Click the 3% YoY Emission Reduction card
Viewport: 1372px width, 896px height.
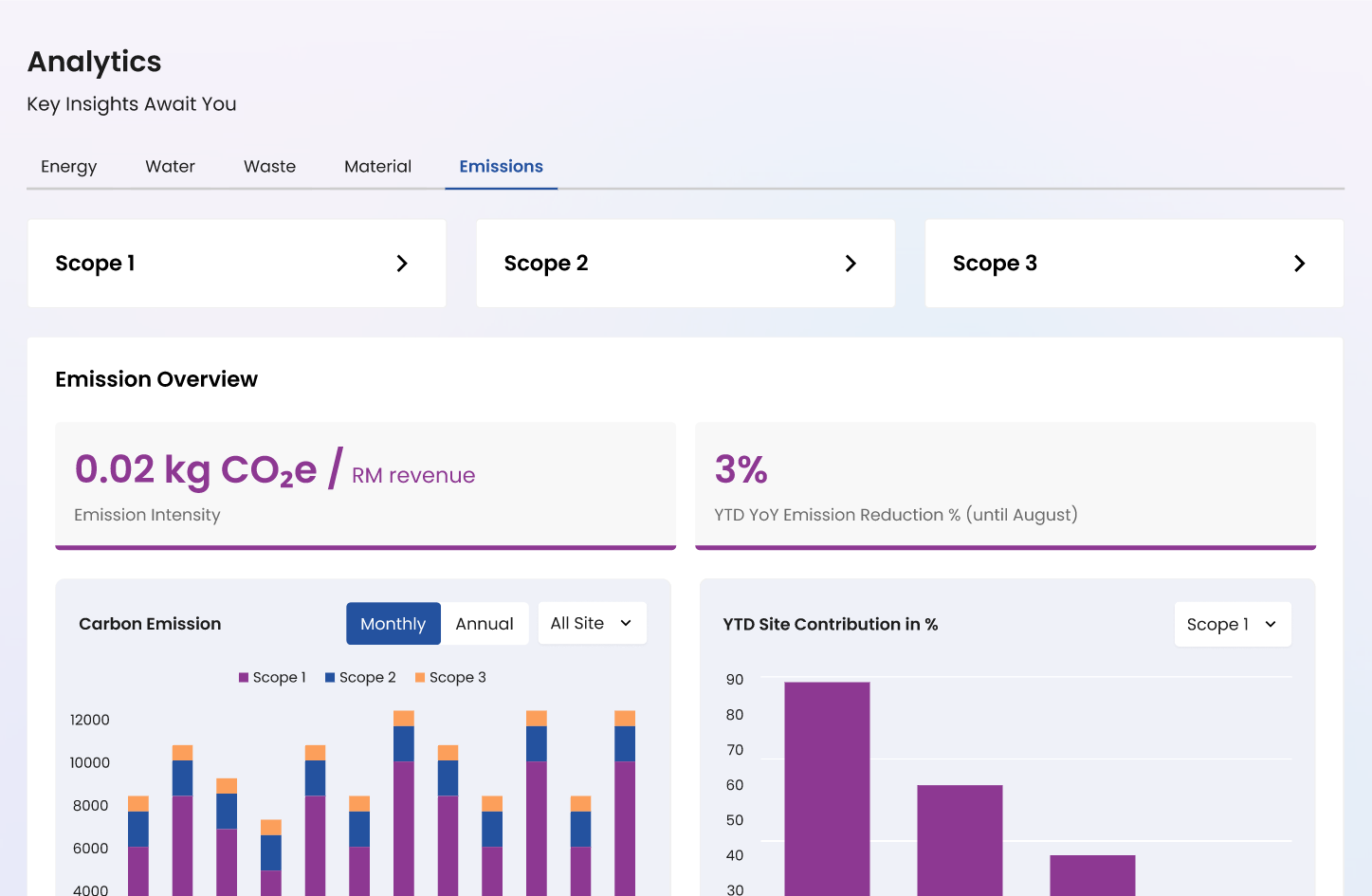[x=1005, y=485]
